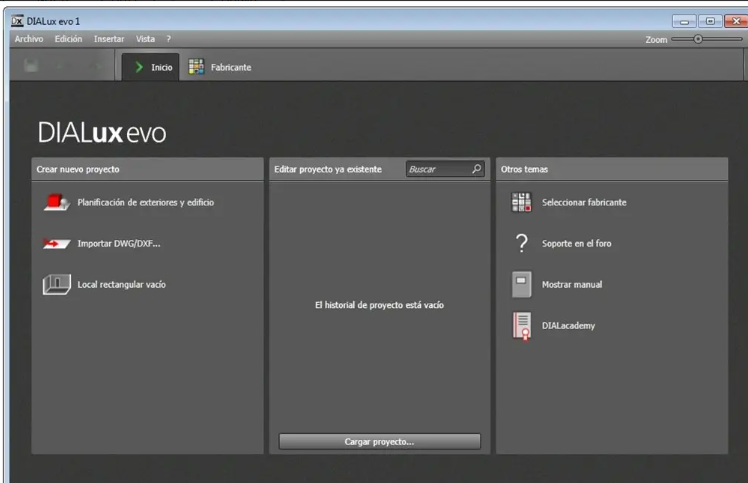Click the red building outdoor planning icon
Image resolution: width=748 pixels, height=483 pixels.
(57, 202)
